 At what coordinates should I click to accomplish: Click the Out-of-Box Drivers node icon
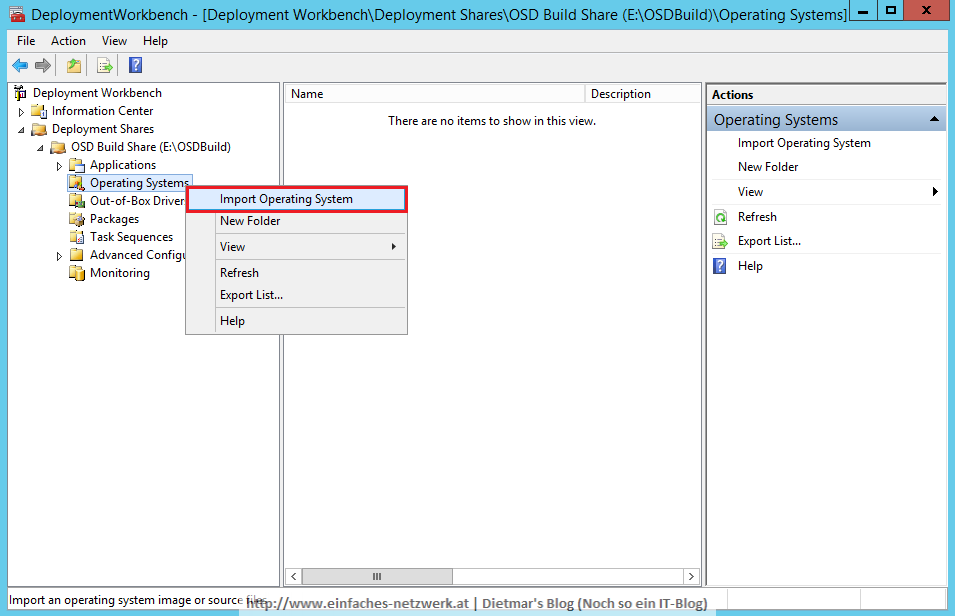click(x=77, y=201)
